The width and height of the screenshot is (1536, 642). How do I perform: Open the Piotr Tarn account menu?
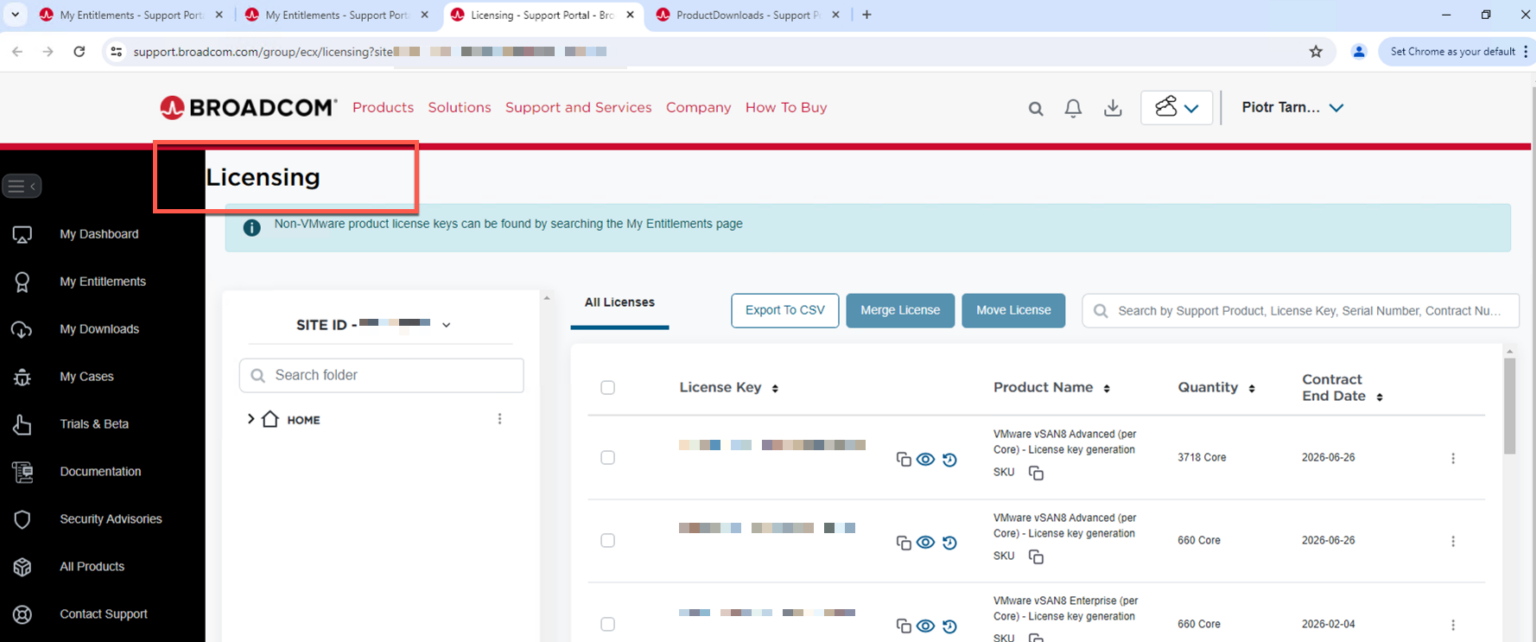[1293, 107]
